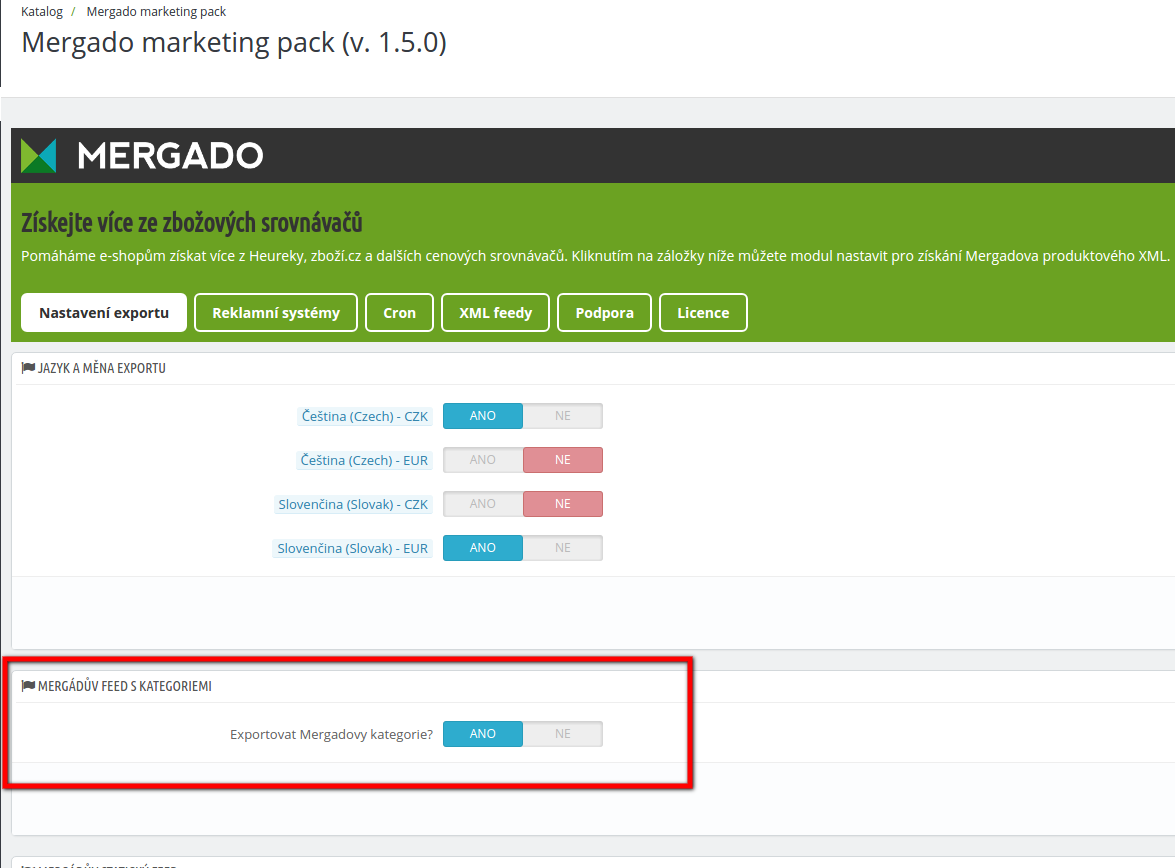Click the flag icon beside Mergádův feed s kategoriemi

point(28,686)
